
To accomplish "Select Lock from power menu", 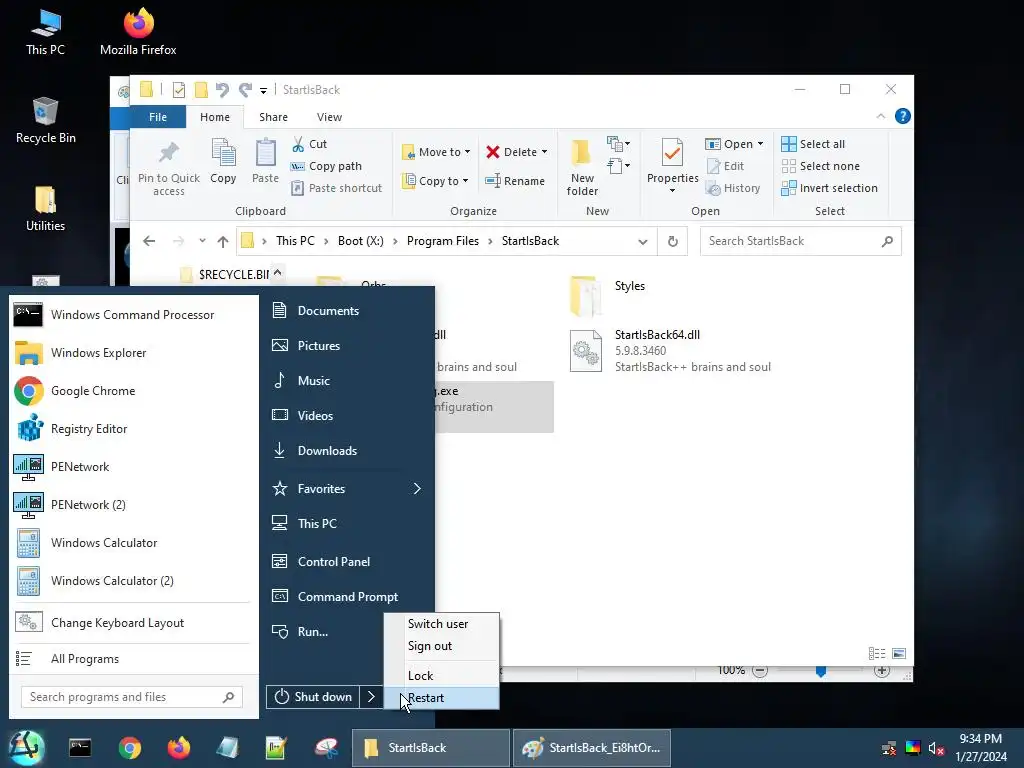I will click(x=441, y=675).
